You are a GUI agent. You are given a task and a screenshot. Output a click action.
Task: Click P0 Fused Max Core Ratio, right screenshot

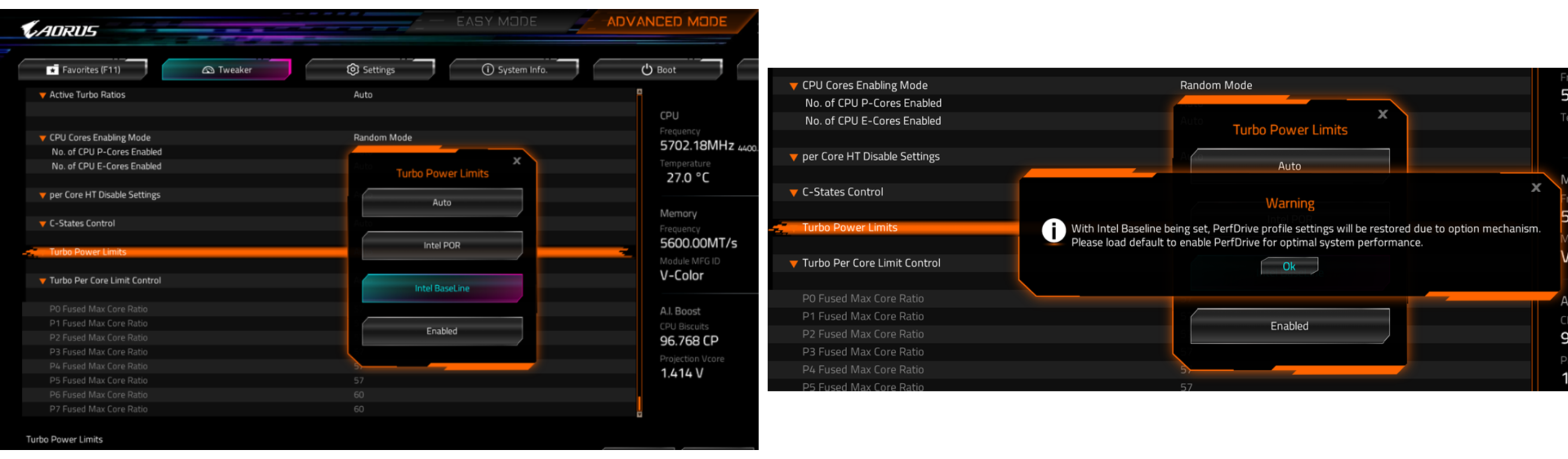862,298
